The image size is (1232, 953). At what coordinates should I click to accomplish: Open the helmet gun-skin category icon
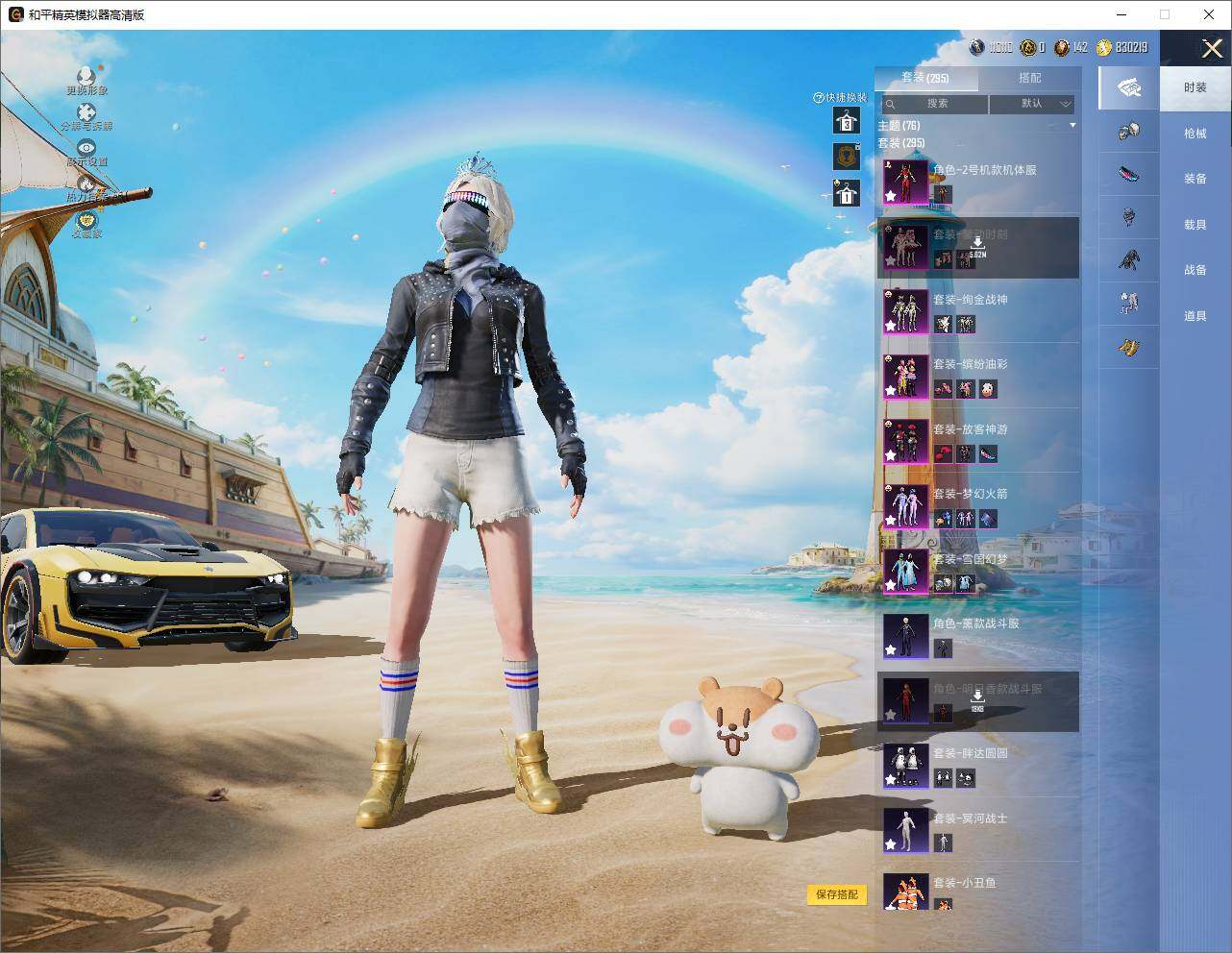pos(1129,132)
